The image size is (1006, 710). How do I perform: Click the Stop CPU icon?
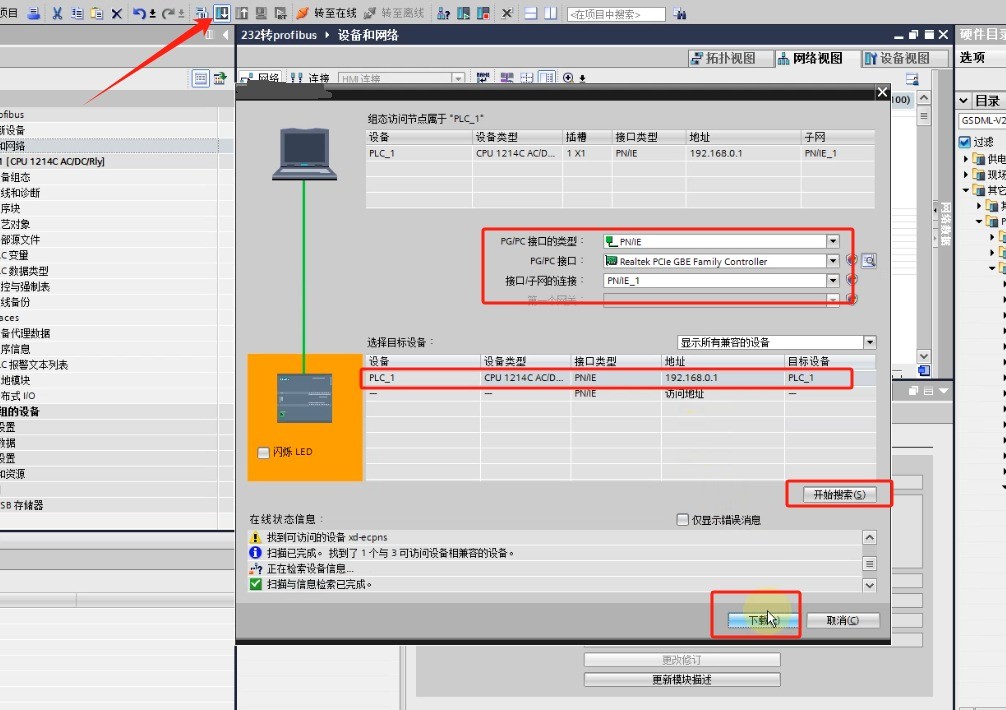[x=483, y=13]
